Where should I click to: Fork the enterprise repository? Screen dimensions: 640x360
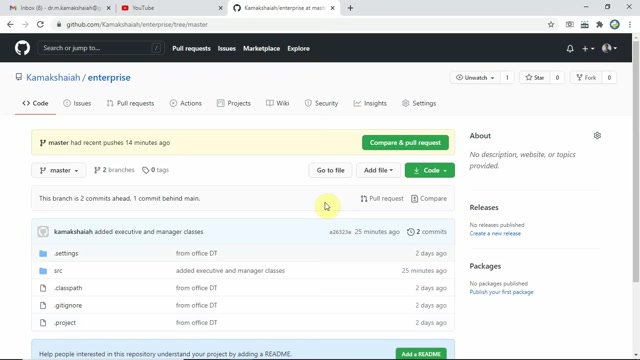[x=586, y=78]
